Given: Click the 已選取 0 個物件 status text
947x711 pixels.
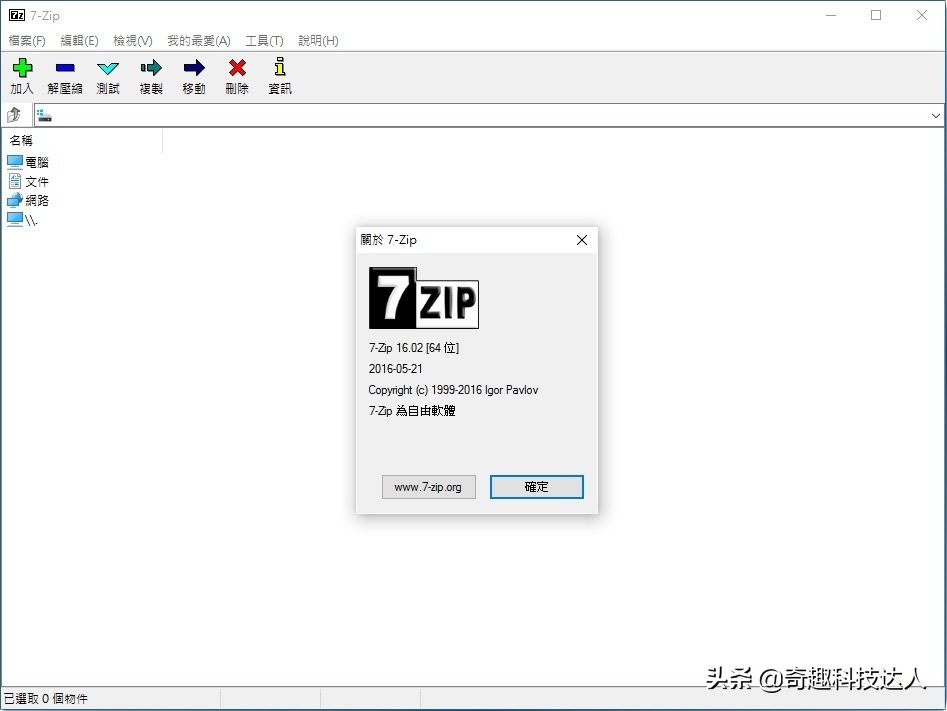Looking at the screenshot, I should click(x=46, y=698).
